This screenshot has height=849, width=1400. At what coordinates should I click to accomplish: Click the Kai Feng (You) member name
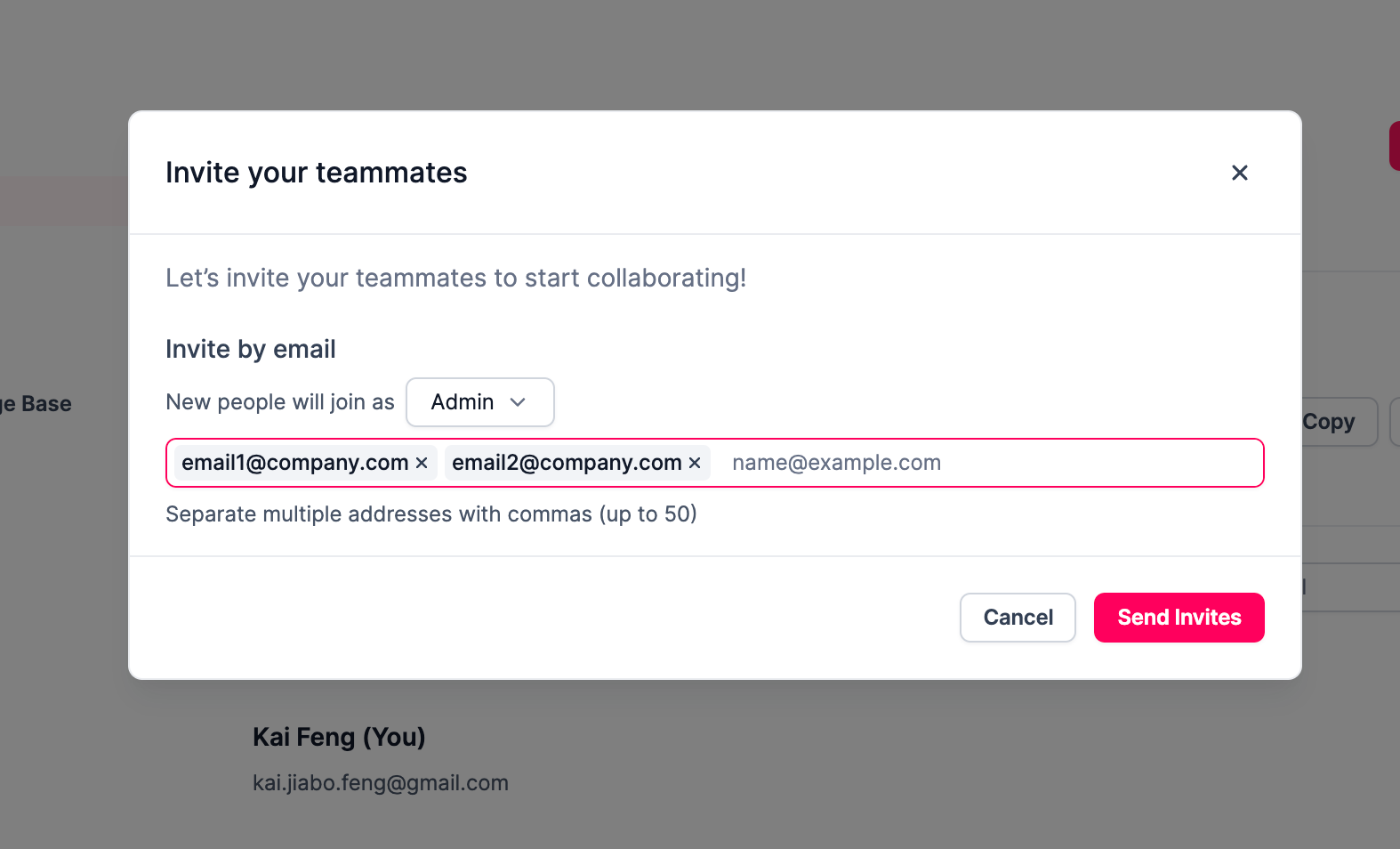339,737
